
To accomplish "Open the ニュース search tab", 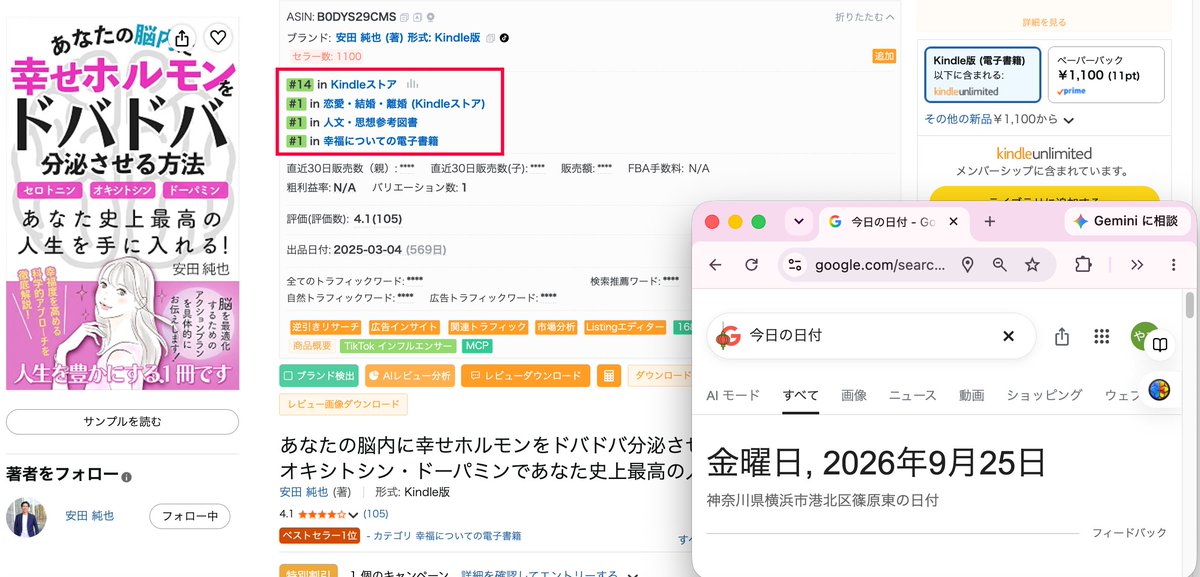I will 913,395.
